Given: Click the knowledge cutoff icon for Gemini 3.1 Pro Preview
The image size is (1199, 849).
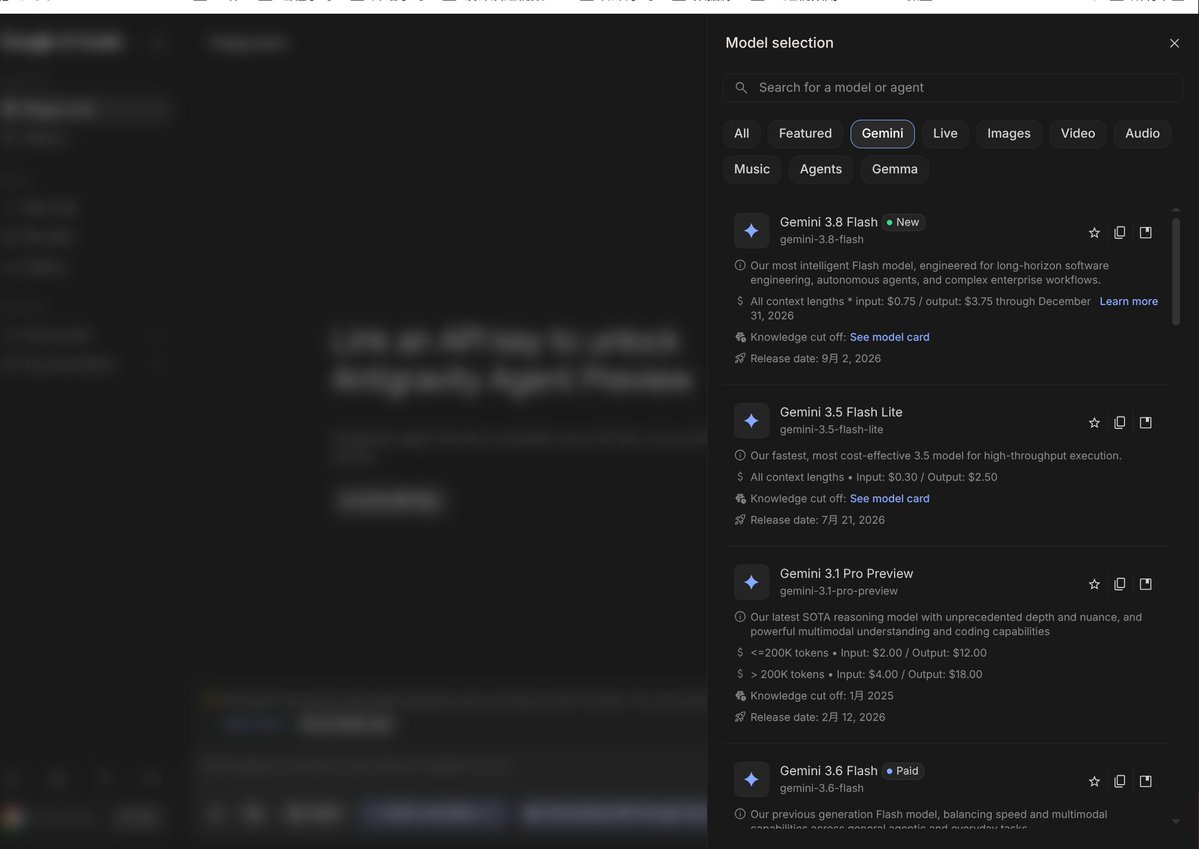Looking at the screenshot, I should pyautogui.click(x=739, y=695).
